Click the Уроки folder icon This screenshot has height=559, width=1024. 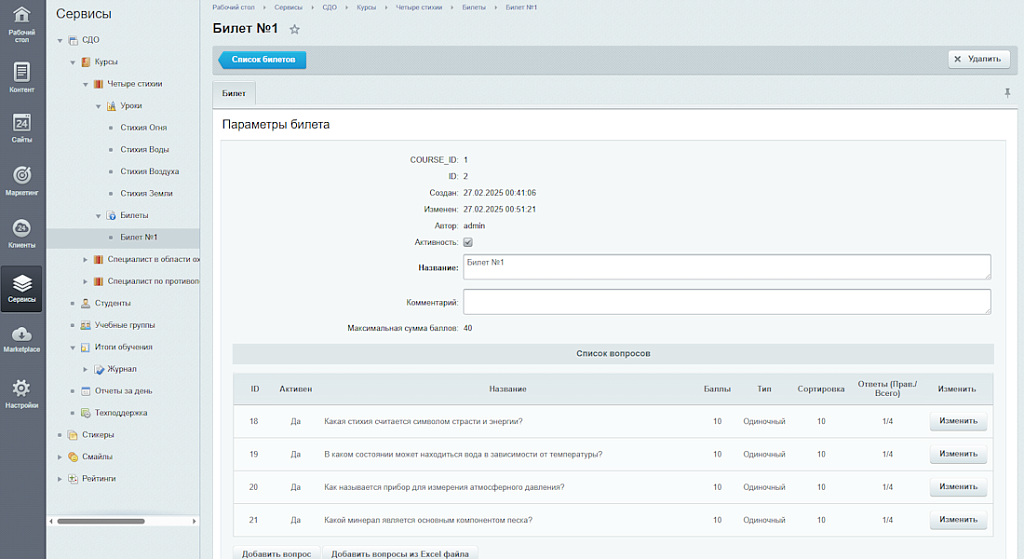[x=112, y=106]
